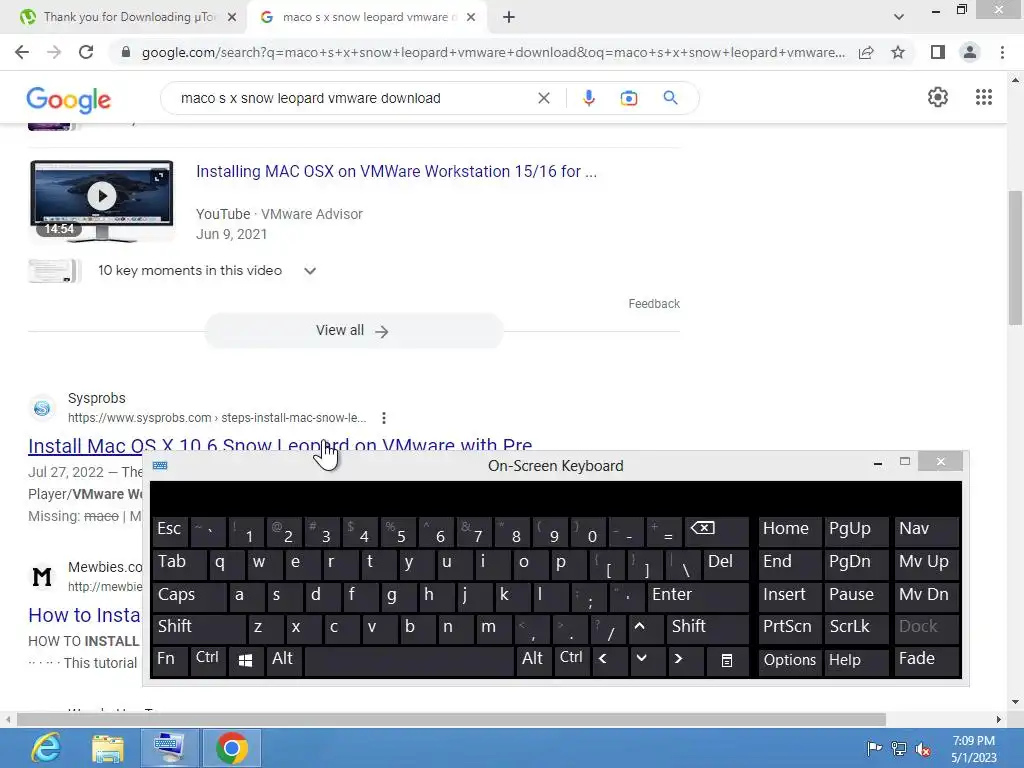Toggle right Alt key on On-Screen Keyboard
Screen dimensions: 1024x768
pyautogui.click(x=533, y=661)
